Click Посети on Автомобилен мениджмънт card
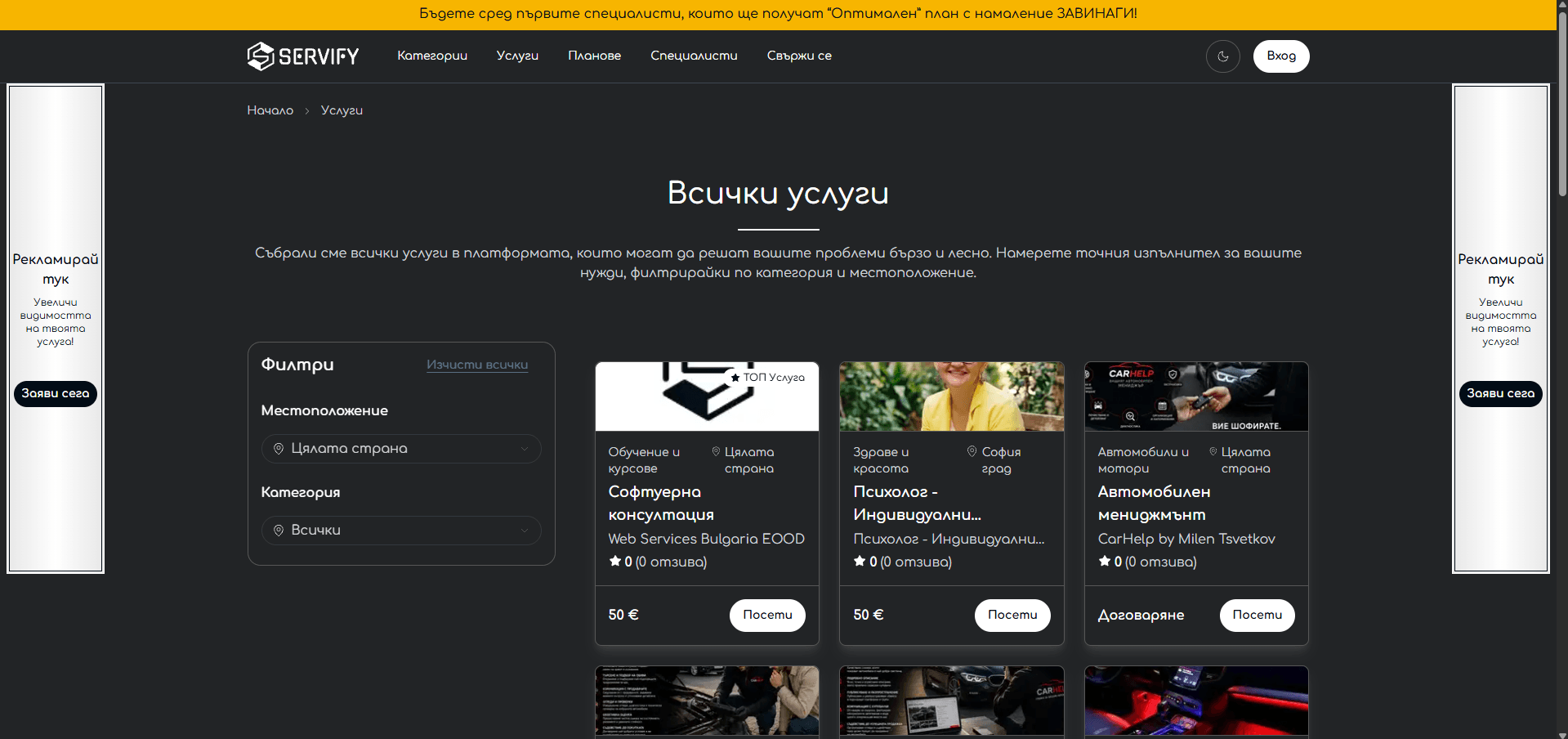This screenshot has width=1568, height=739. [1258, 616]
